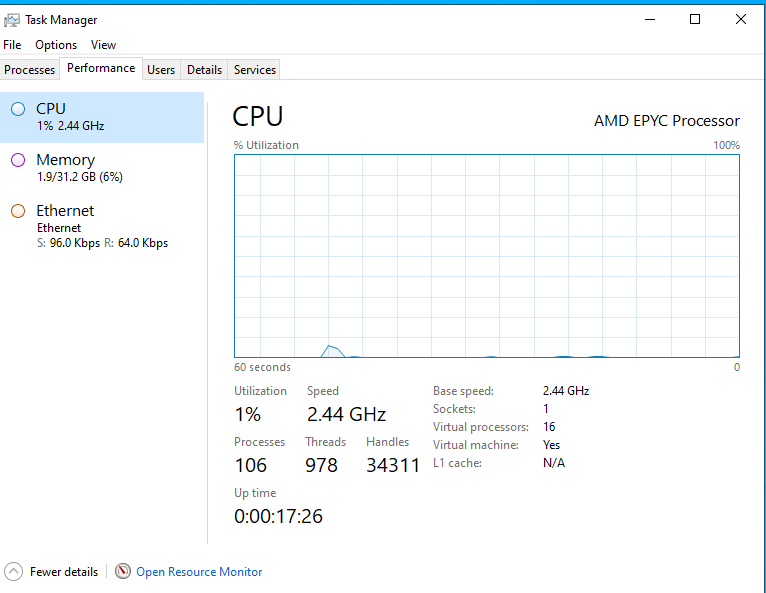This screenshot has width=766, height=593.
Task: Click the Performance tab
Action: (101, 69)
